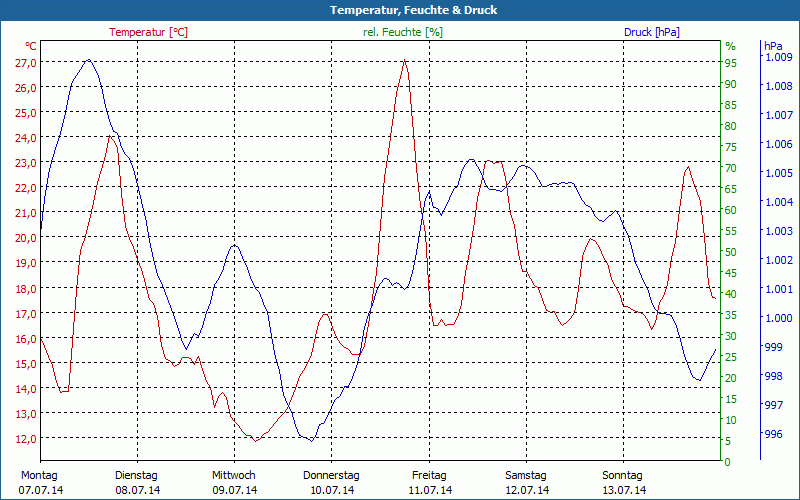Viewport: 800px width, 500px height.
Task: Select the "Freitag" day label
Action: (x=428, y=475)
